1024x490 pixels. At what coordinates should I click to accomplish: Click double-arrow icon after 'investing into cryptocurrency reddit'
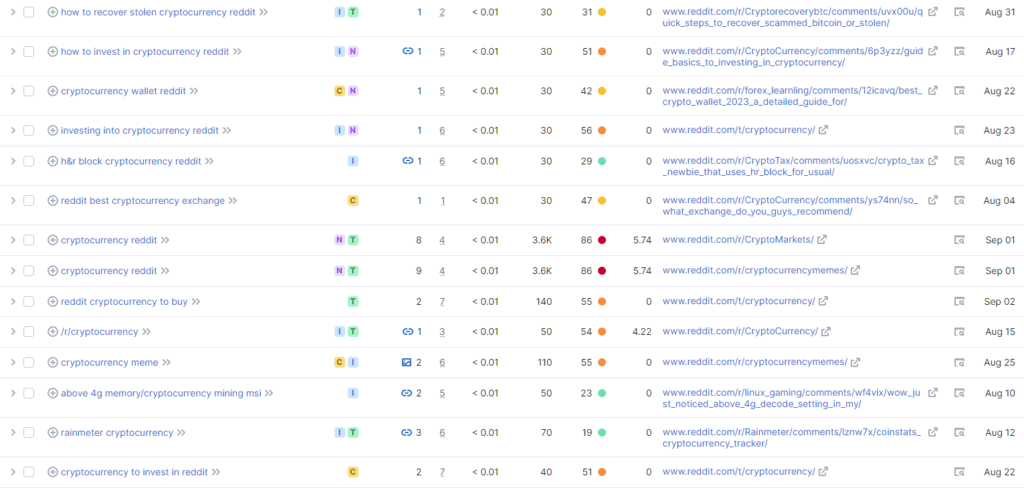[227, 130]
